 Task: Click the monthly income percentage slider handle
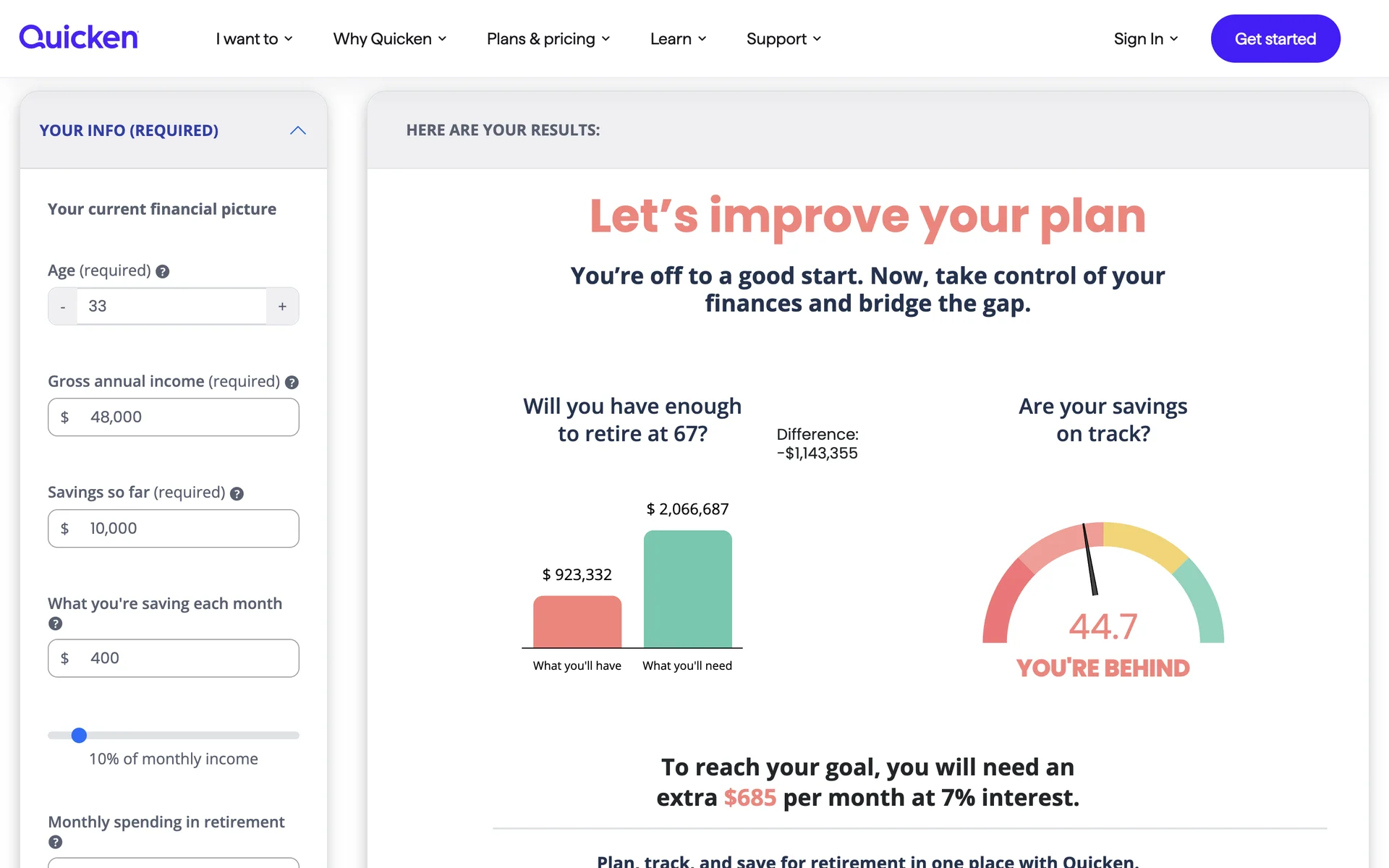click(80, 736)
